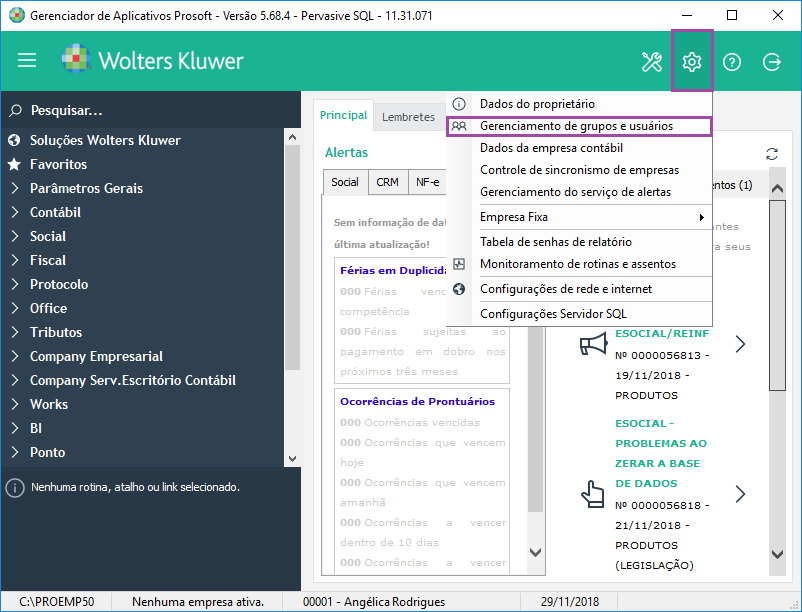Open the Férias em Duplicidade link
The width and height of the screenshot is (802, 612).
coord(393,270)
